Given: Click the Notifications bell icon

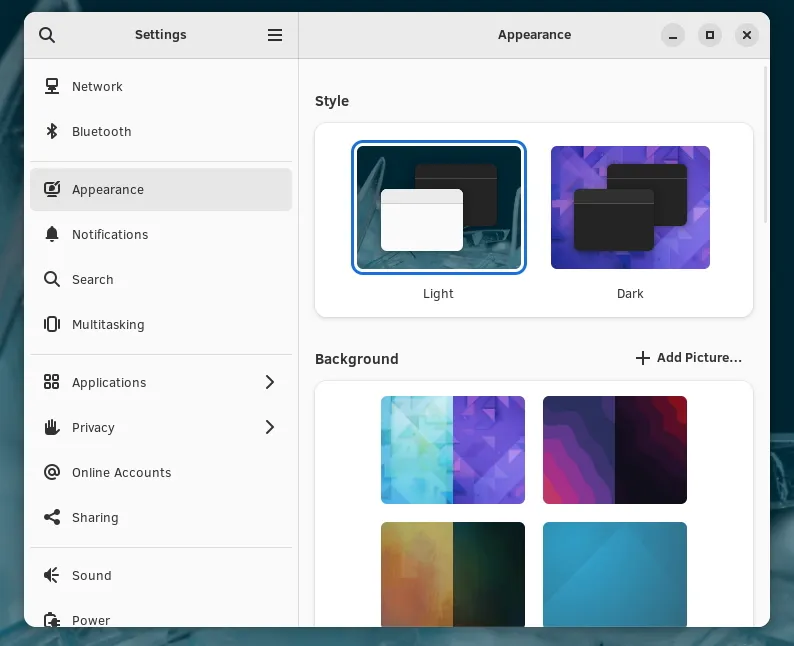Looking at the screenshot, I should (52, 235).
